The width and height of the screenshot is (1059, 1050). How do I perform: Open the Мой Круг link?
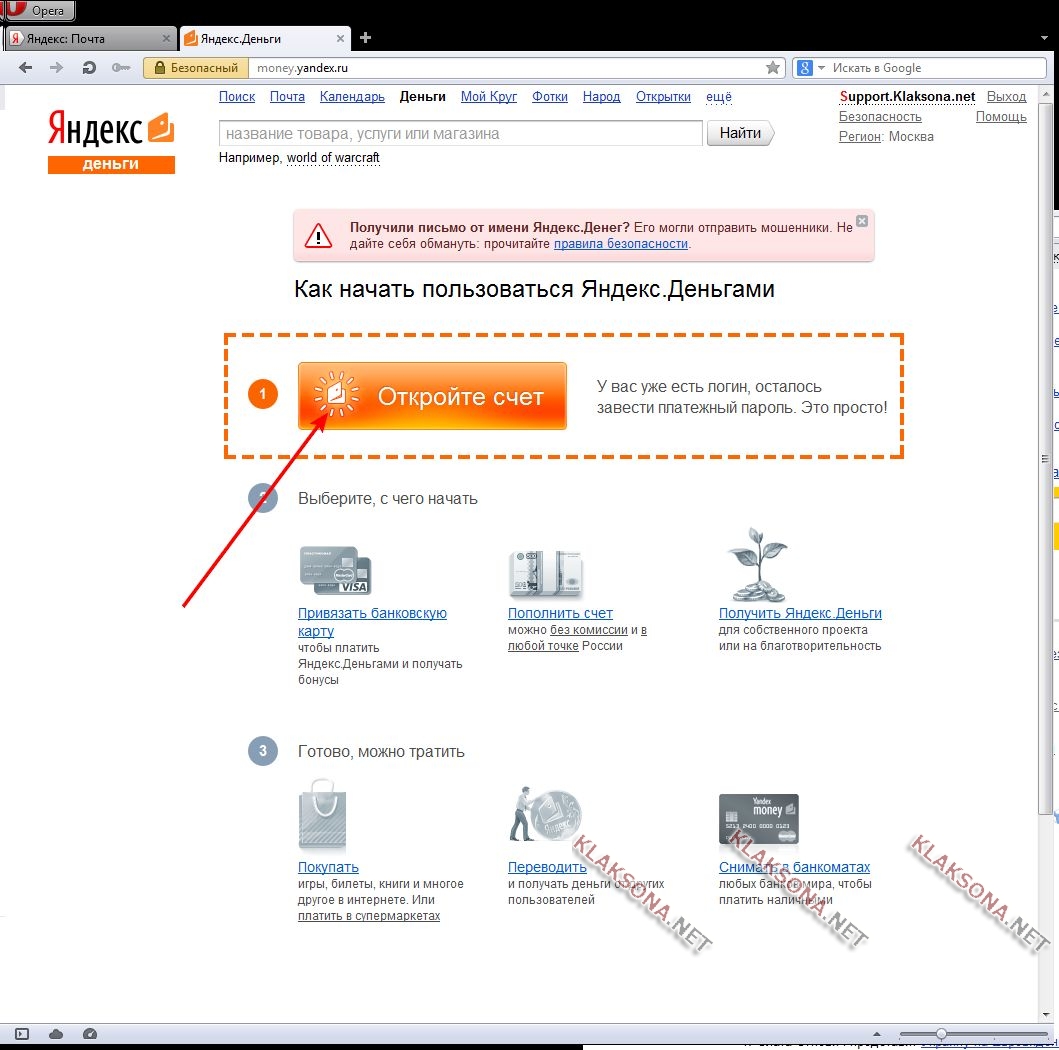[488, 97]
